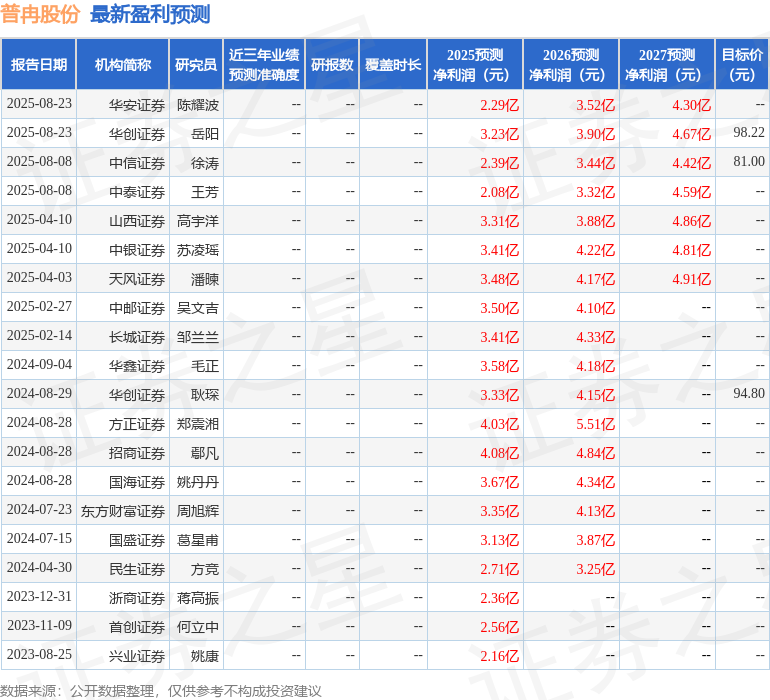This screenshot has width=770, height=700.
Task: Click 2027 forecast value 4.91亿
Action: (x=691, y=279)
